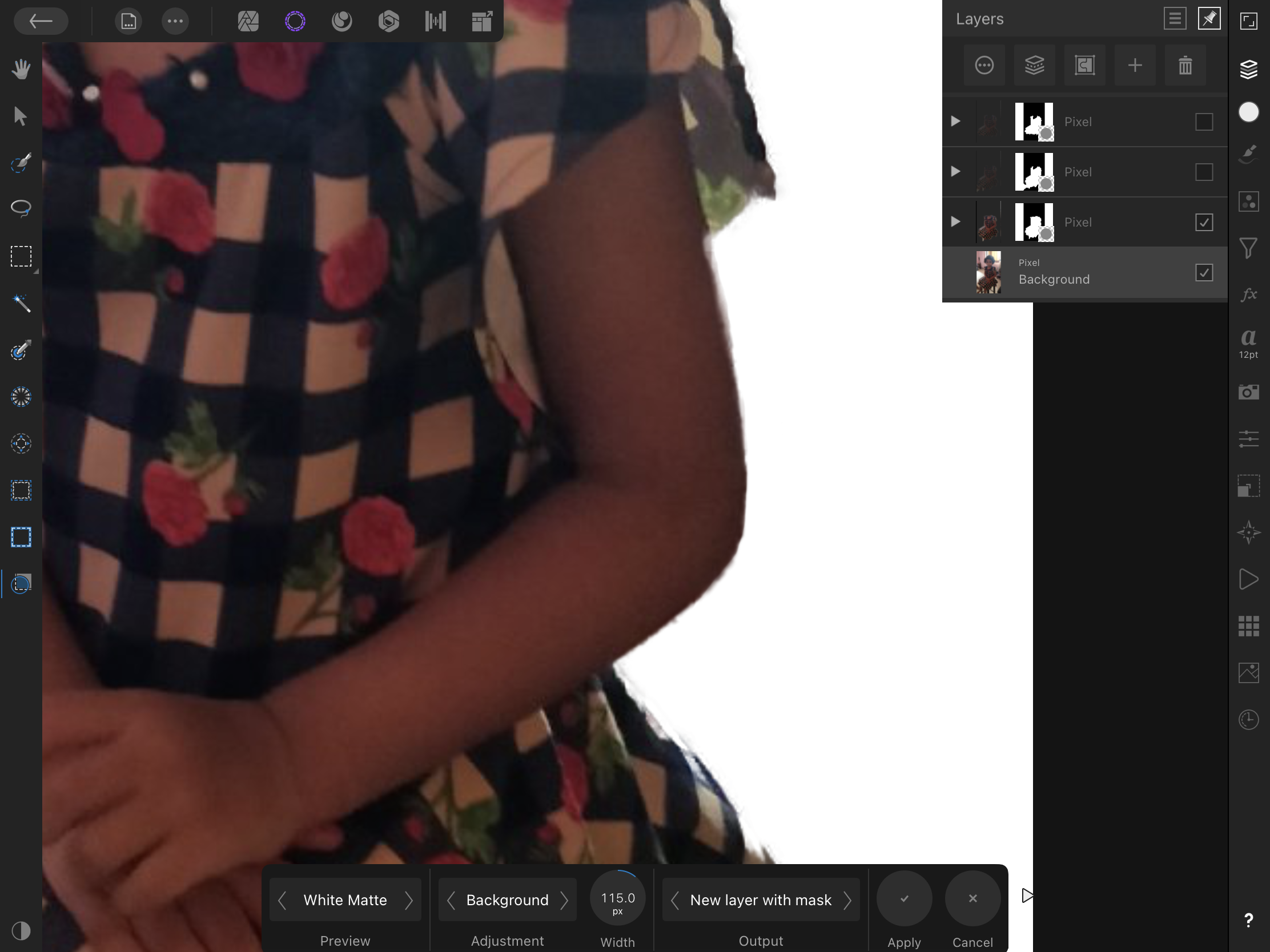The image size is (1270, 952).
Task: Select the Flood Select magic wand
Action: point(21,303)
